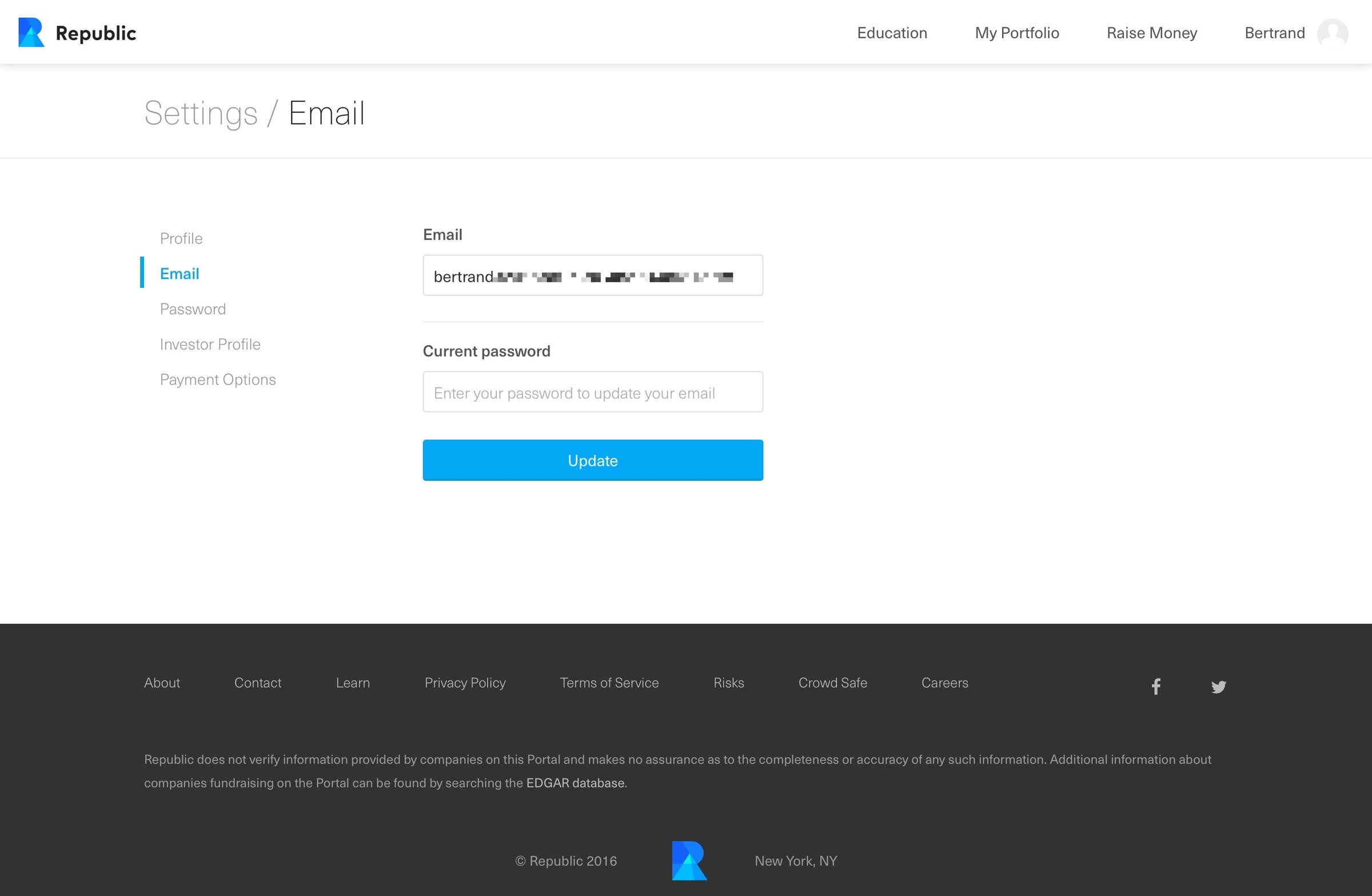The height and width of the screenshot is (896, 1372).
Task: Click the '© Republic 2016' text
Action: click(565, 861)
